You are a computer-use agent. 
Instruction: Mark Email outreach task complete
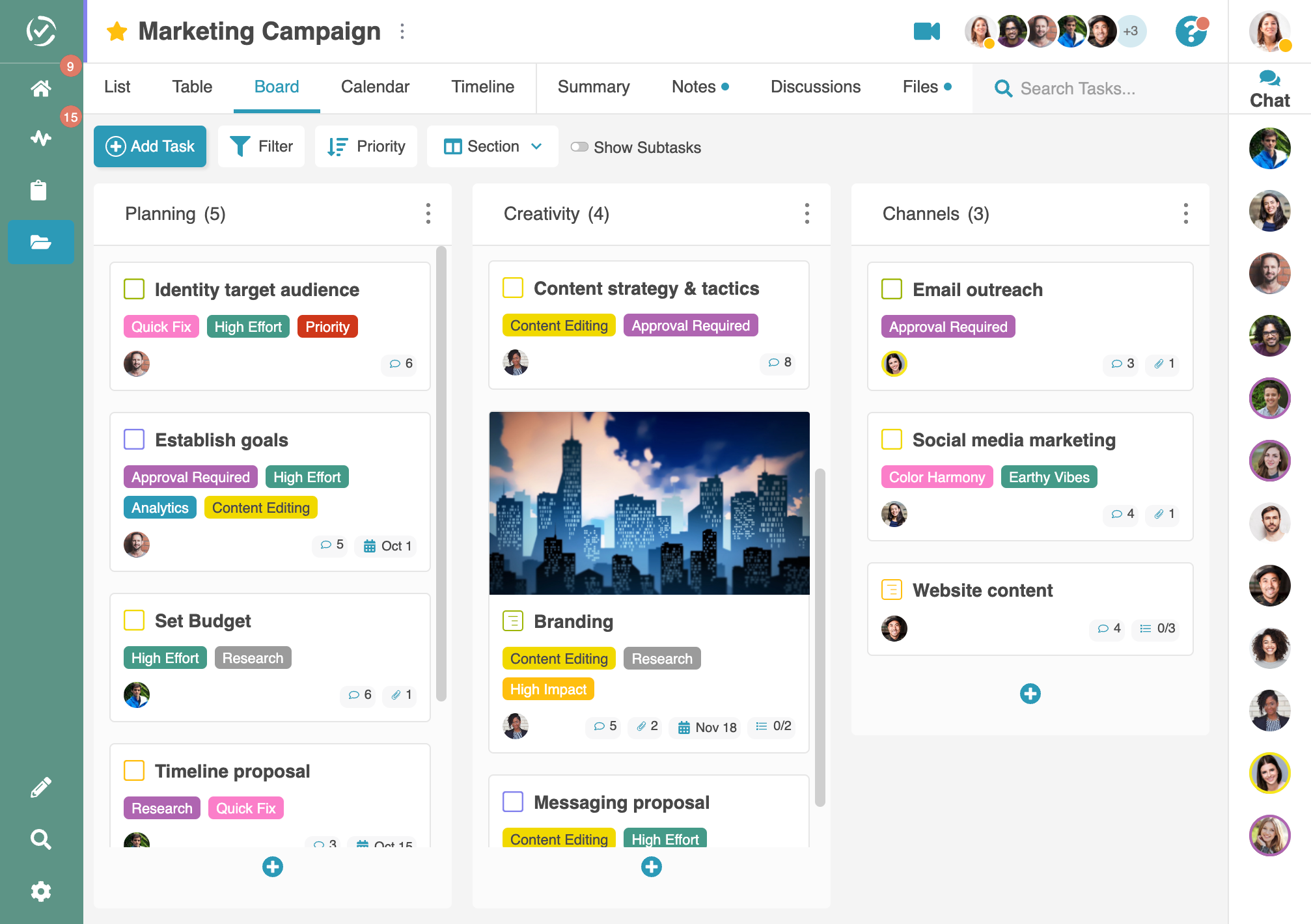click(x=892, y=289)
